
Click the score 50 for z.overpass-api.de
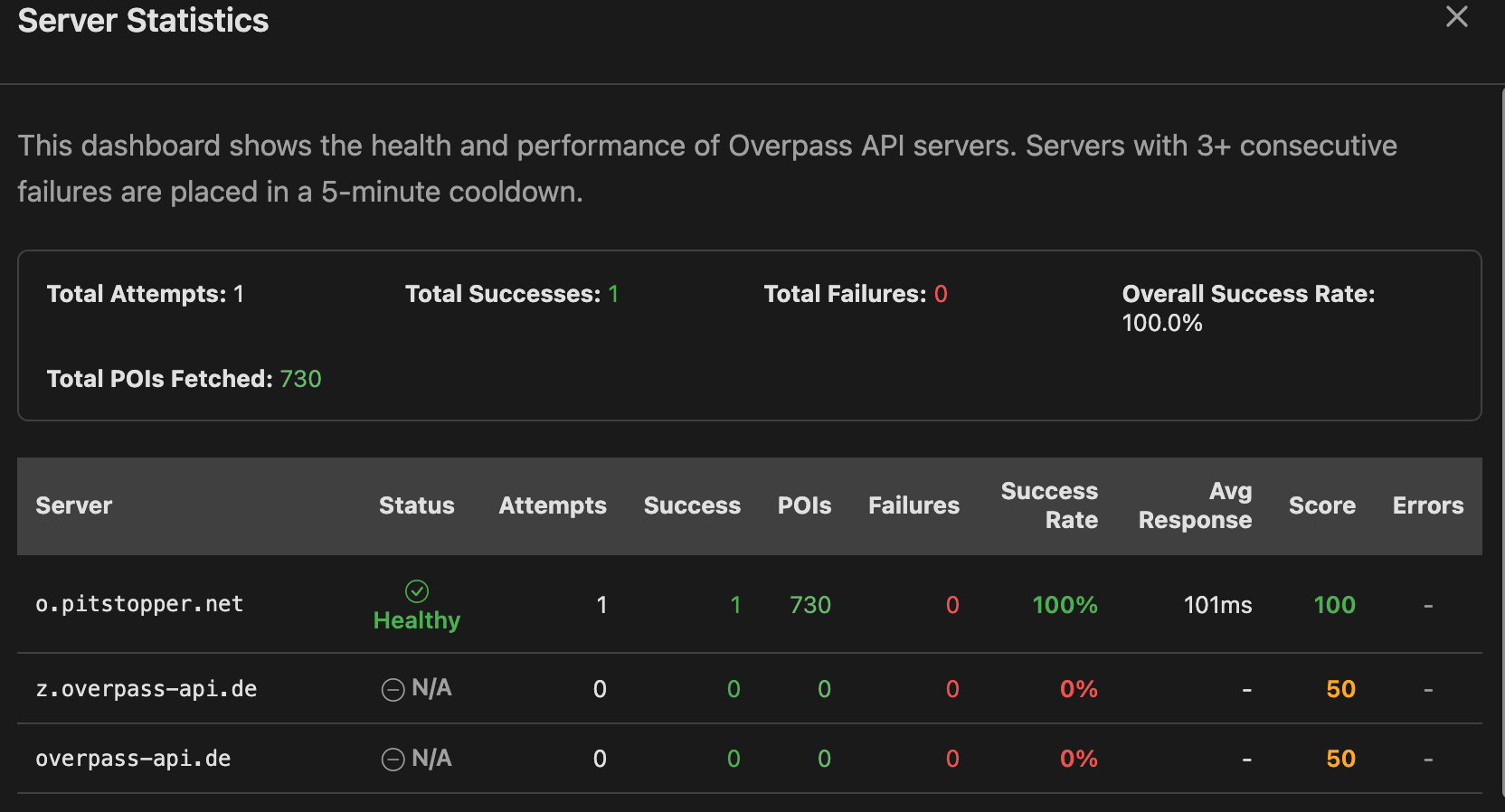(1340, 689)
